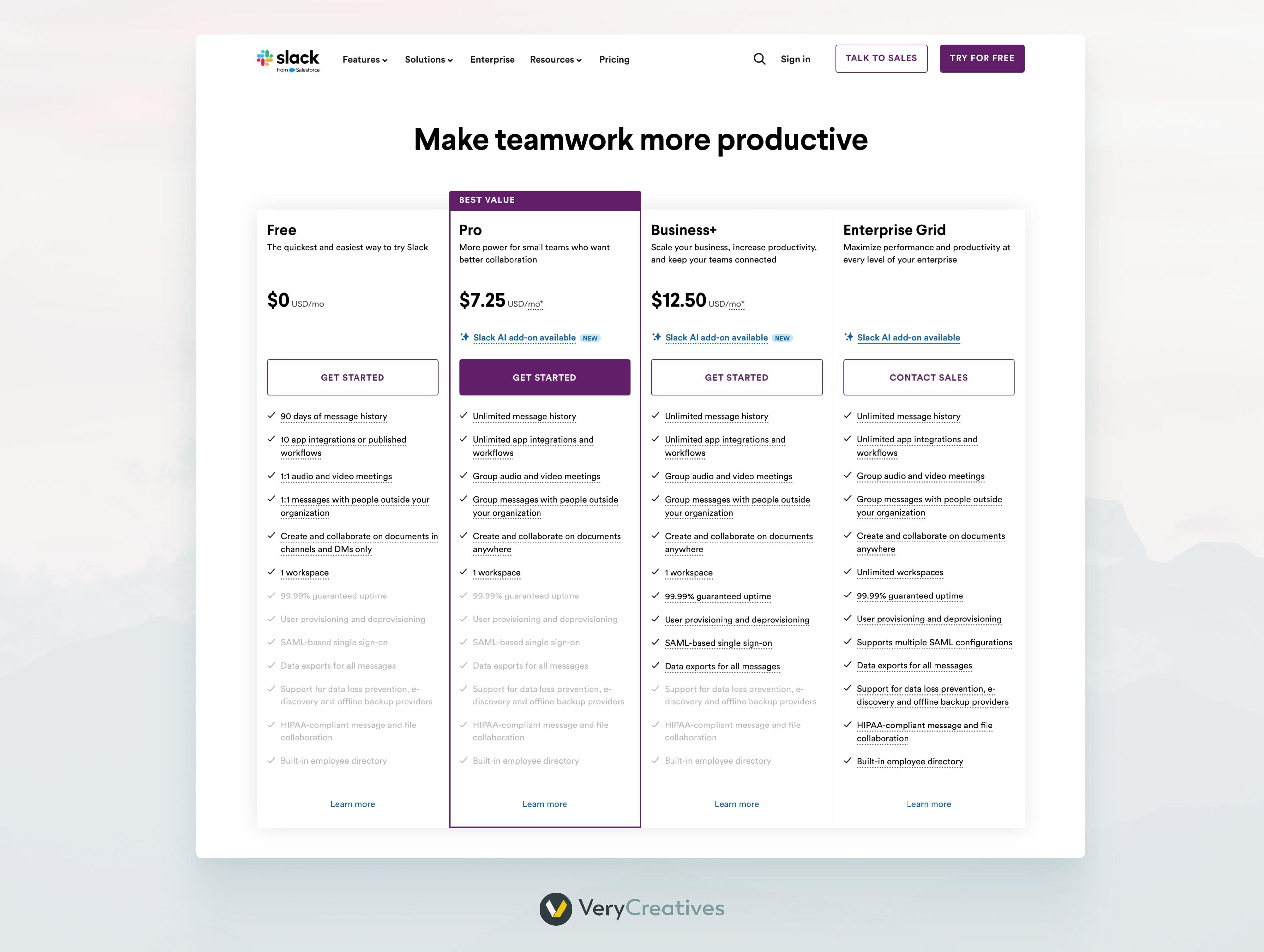Open the Solutions dropdown menu
Image resolution: width=1264 pixels, height=952 pixels.
point(428,60)
